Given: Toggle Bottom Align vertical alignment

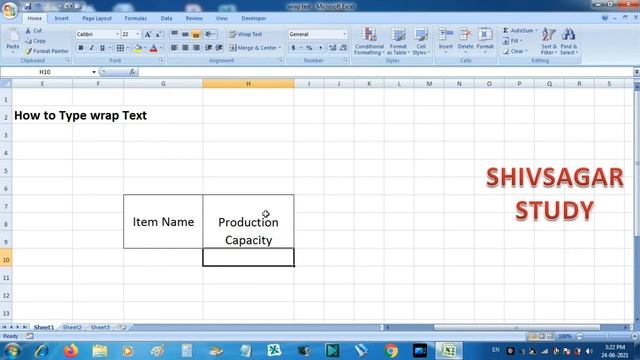Looking at the screenshot, I should [196, 34].
